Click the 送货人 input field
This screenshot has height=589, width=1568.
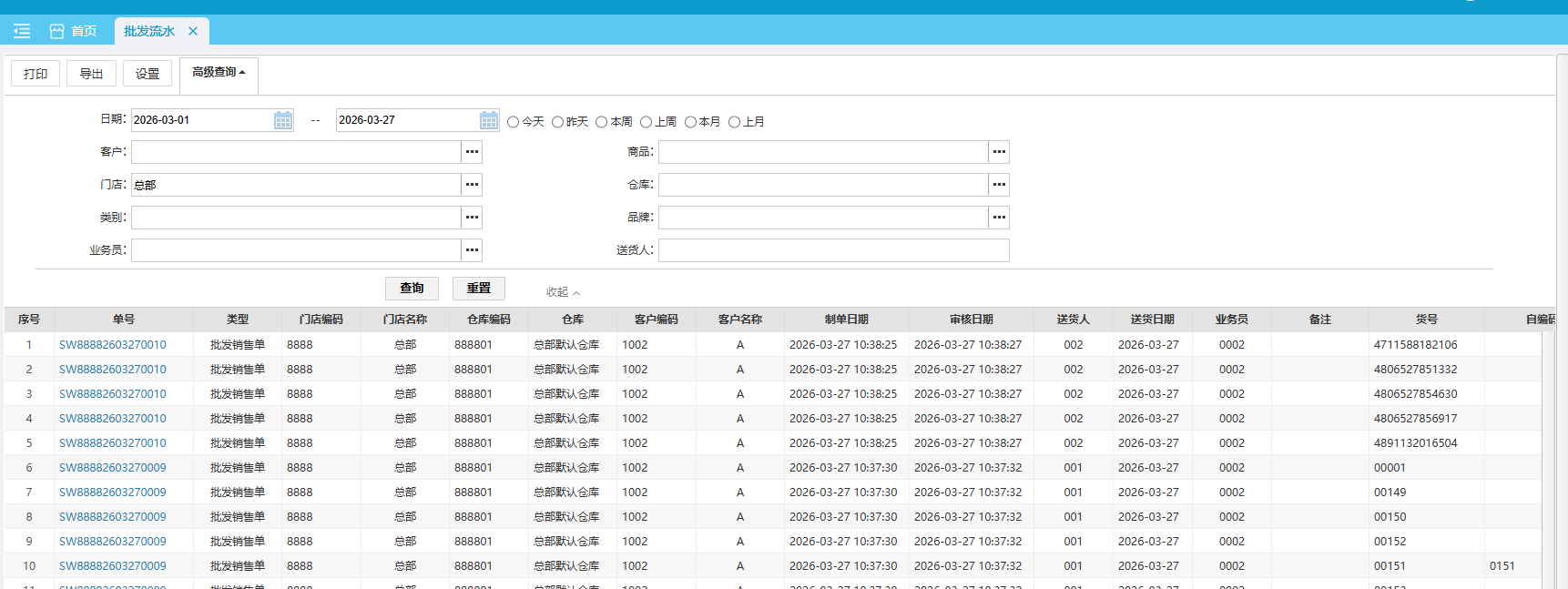click(x=833, y=250)
